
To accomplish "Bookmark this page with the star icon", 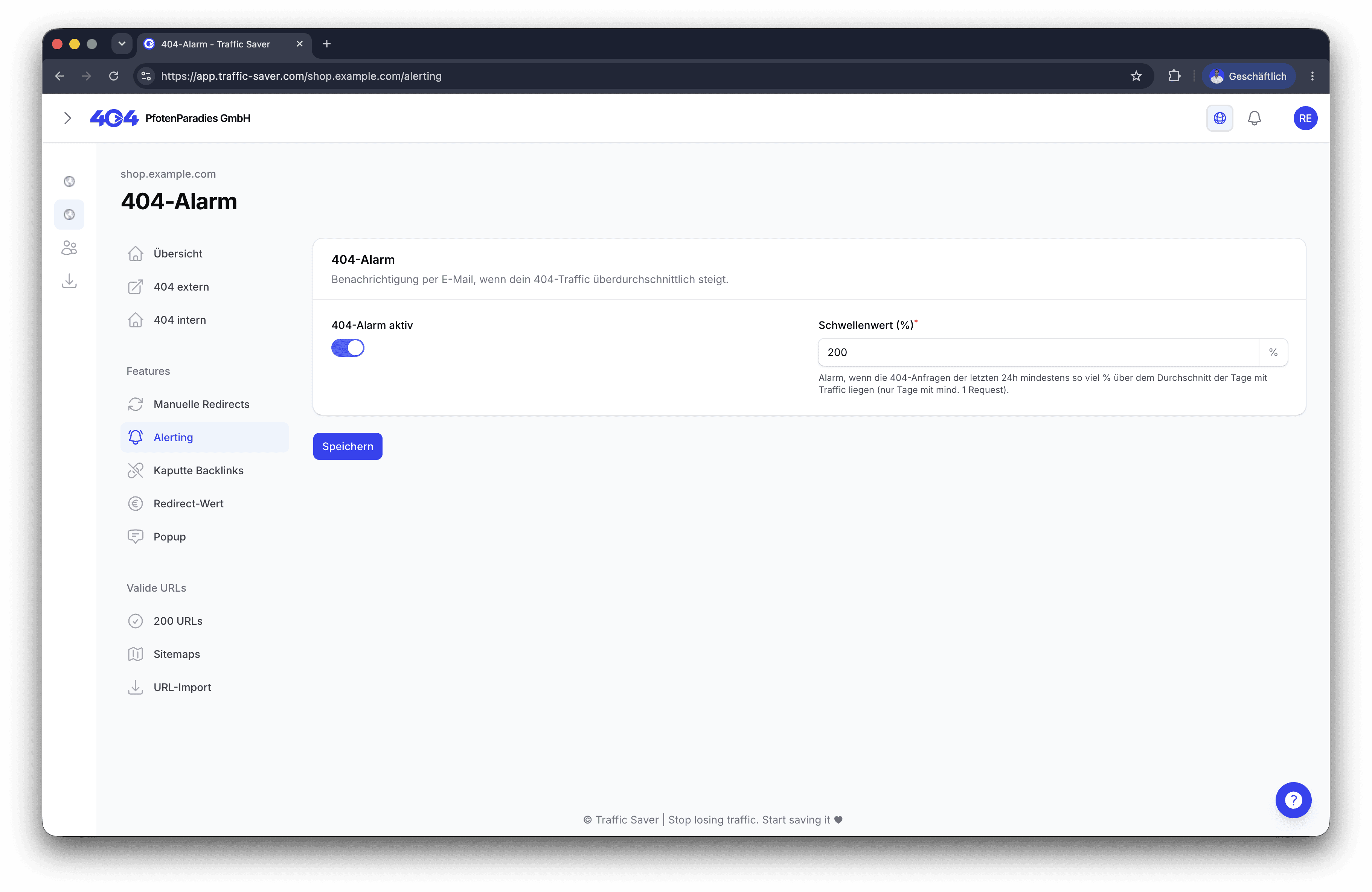I will [x=1136, y=76].
